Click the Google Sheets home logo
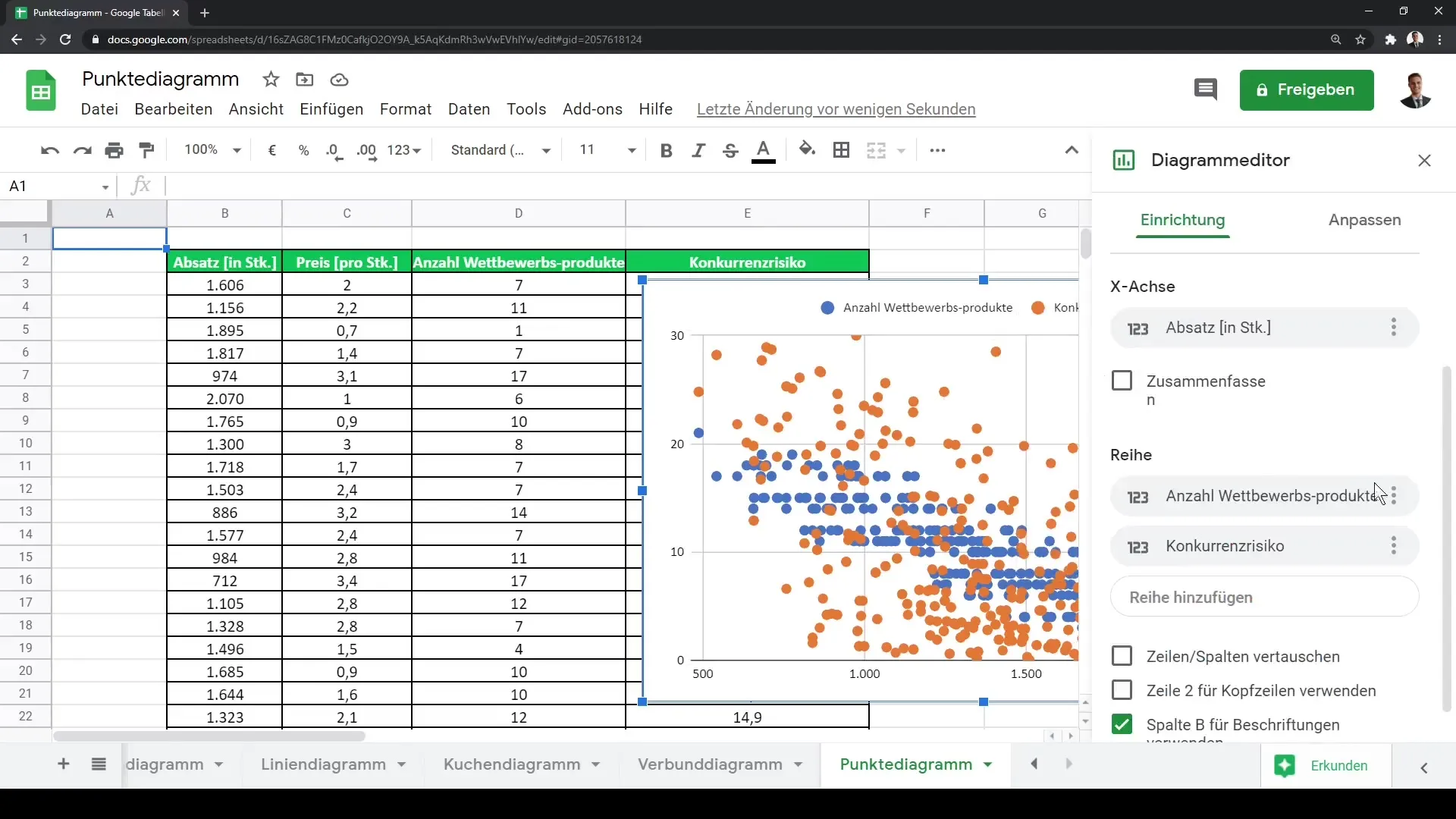 pyautogui.click(x=41, y=91)
